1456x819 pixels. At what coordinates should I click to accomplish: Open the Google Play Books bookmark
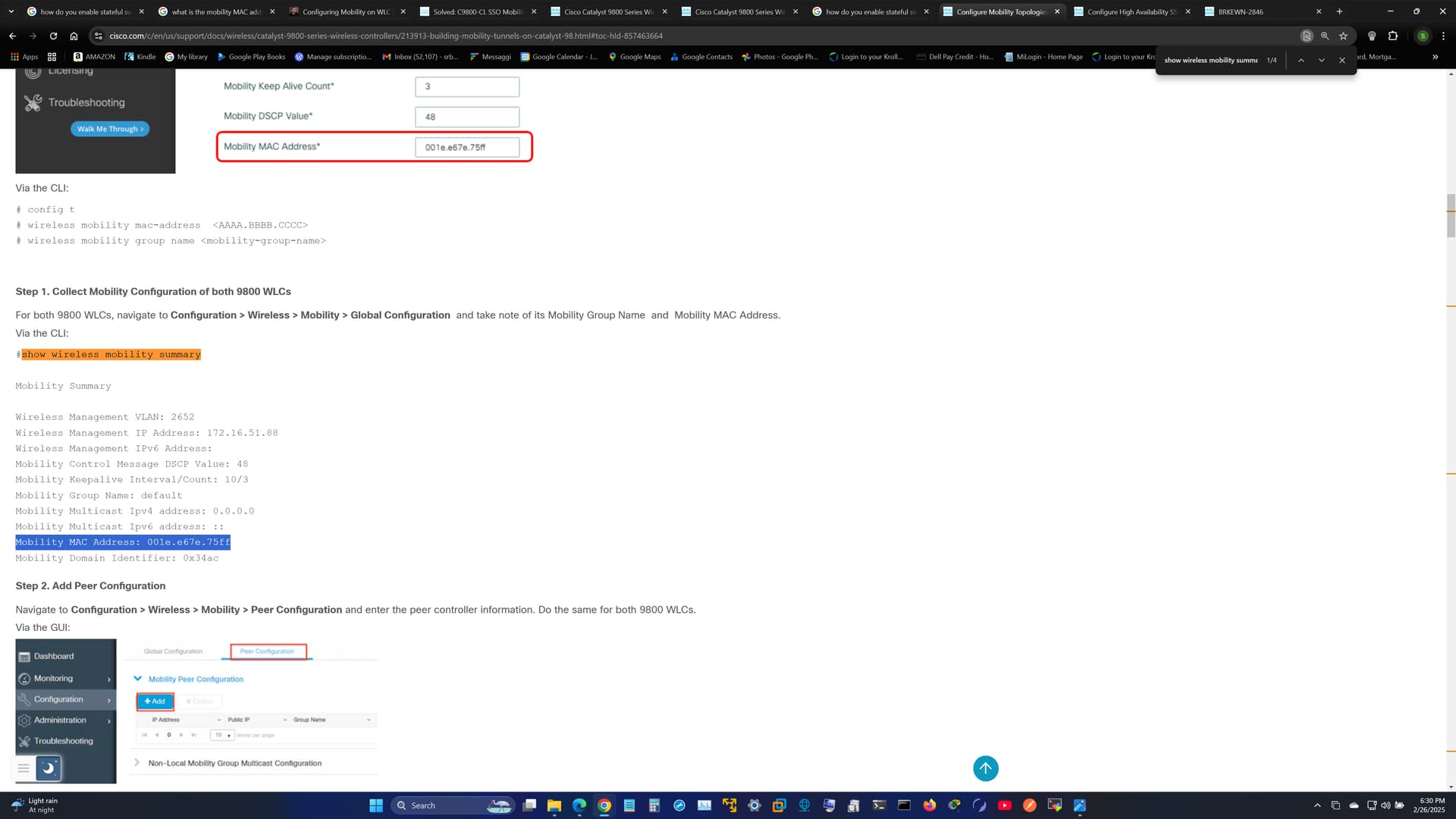(x=251, y=57)
